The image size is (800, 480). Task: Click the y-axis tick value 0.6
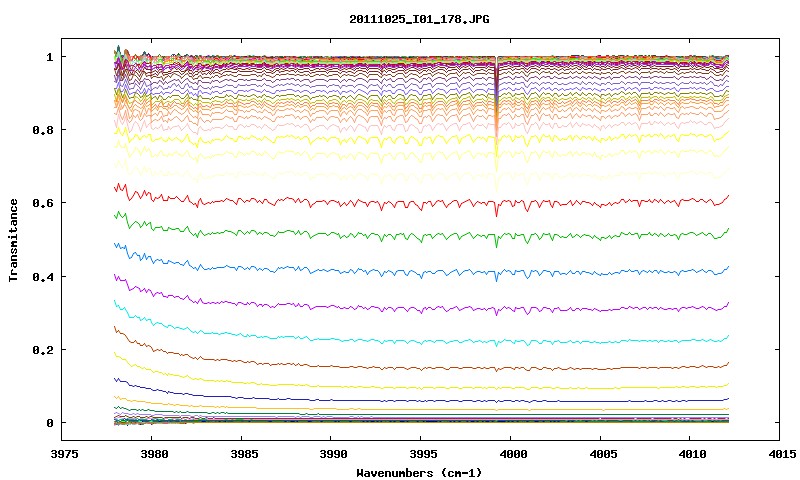point(43,203)
